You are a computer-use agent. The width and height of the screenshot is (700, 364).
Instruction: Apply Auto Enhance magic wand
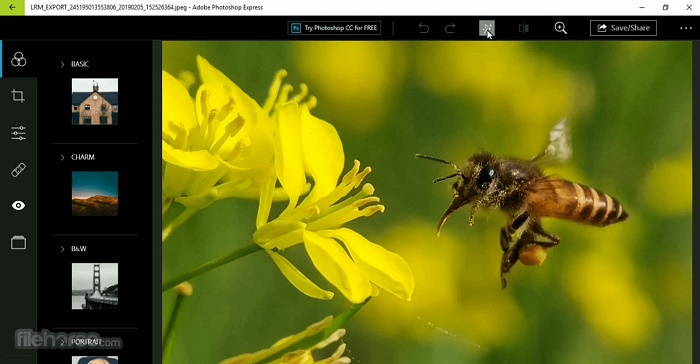tap(487, 28)
